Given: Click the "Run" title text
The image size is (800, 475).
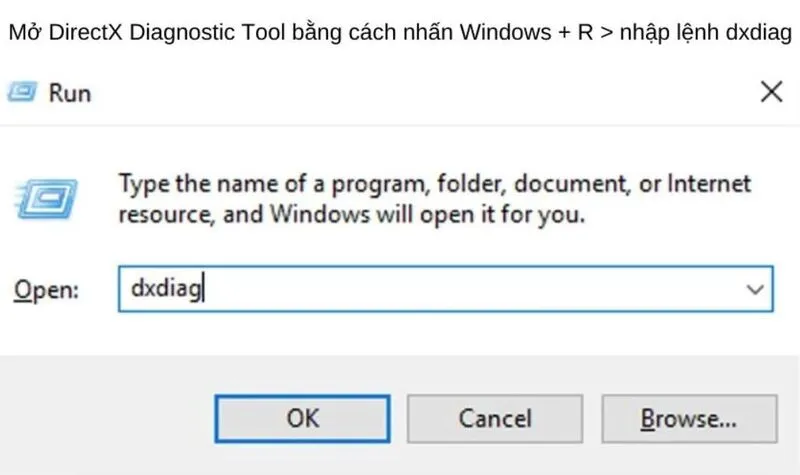Looking at the screenshot, I should 70,93.
